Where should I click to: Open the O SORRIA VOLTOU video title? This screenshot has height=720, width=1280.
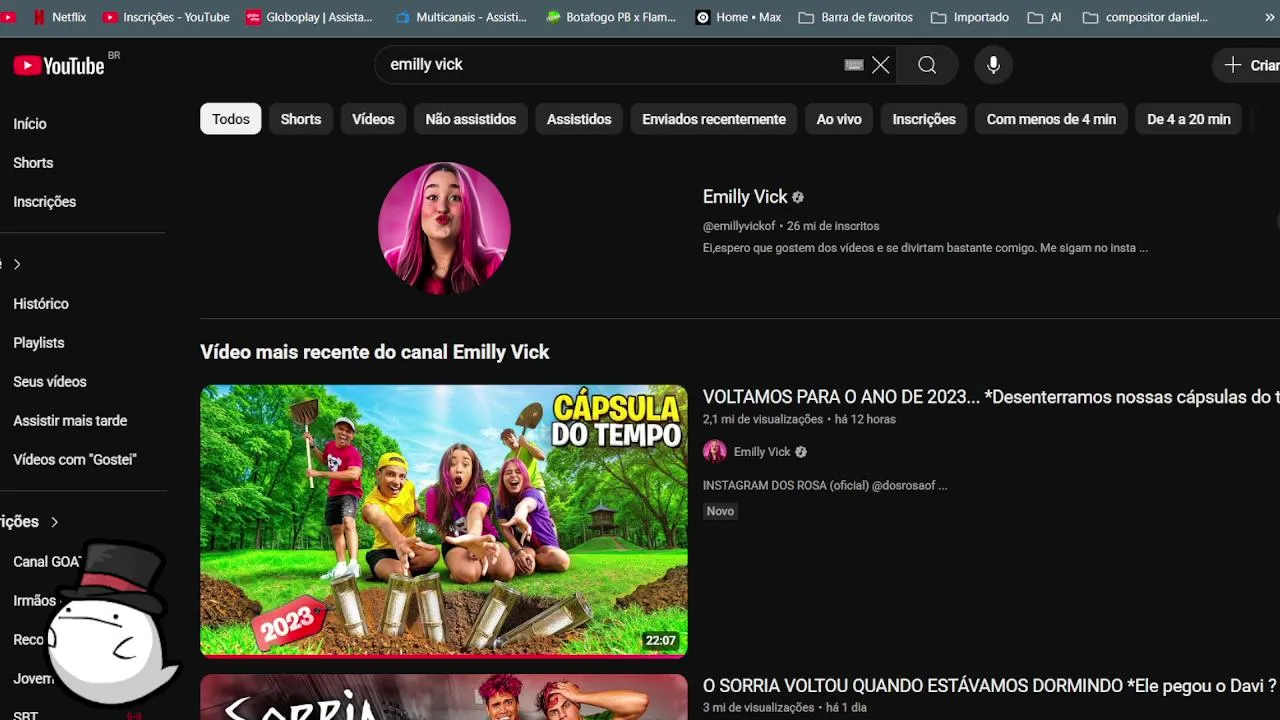coord(990,686)
